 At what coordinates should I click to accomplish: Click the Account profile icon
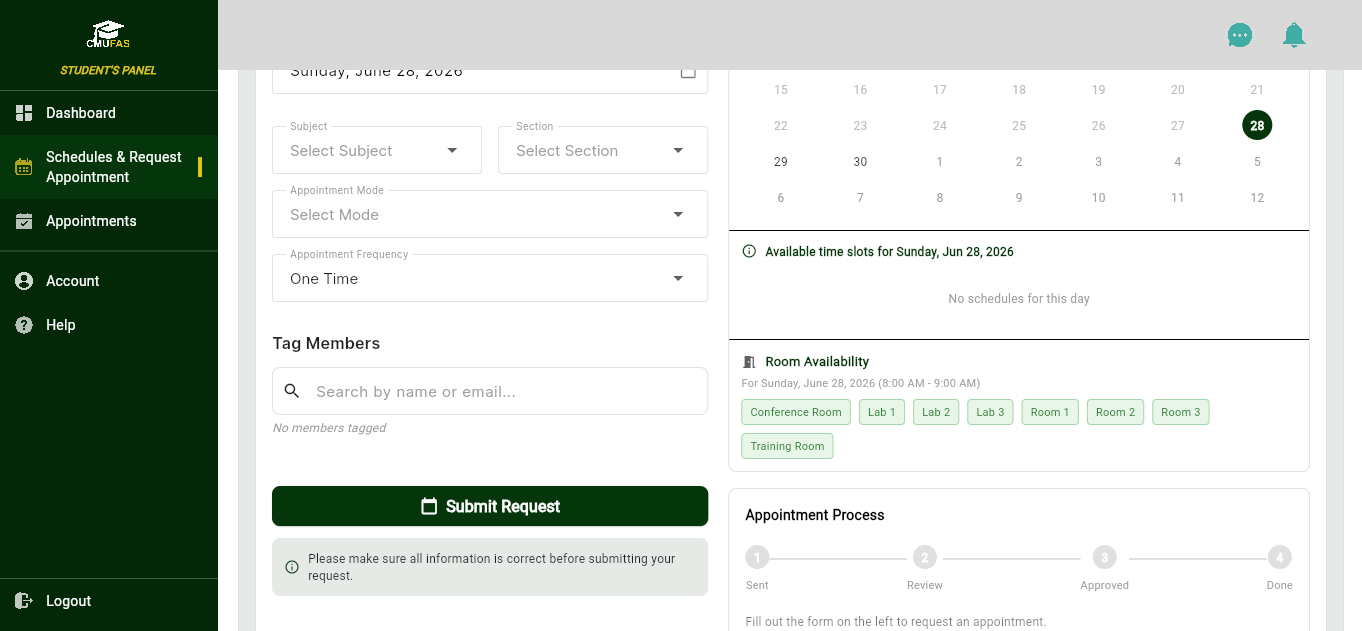click(24, 281)
